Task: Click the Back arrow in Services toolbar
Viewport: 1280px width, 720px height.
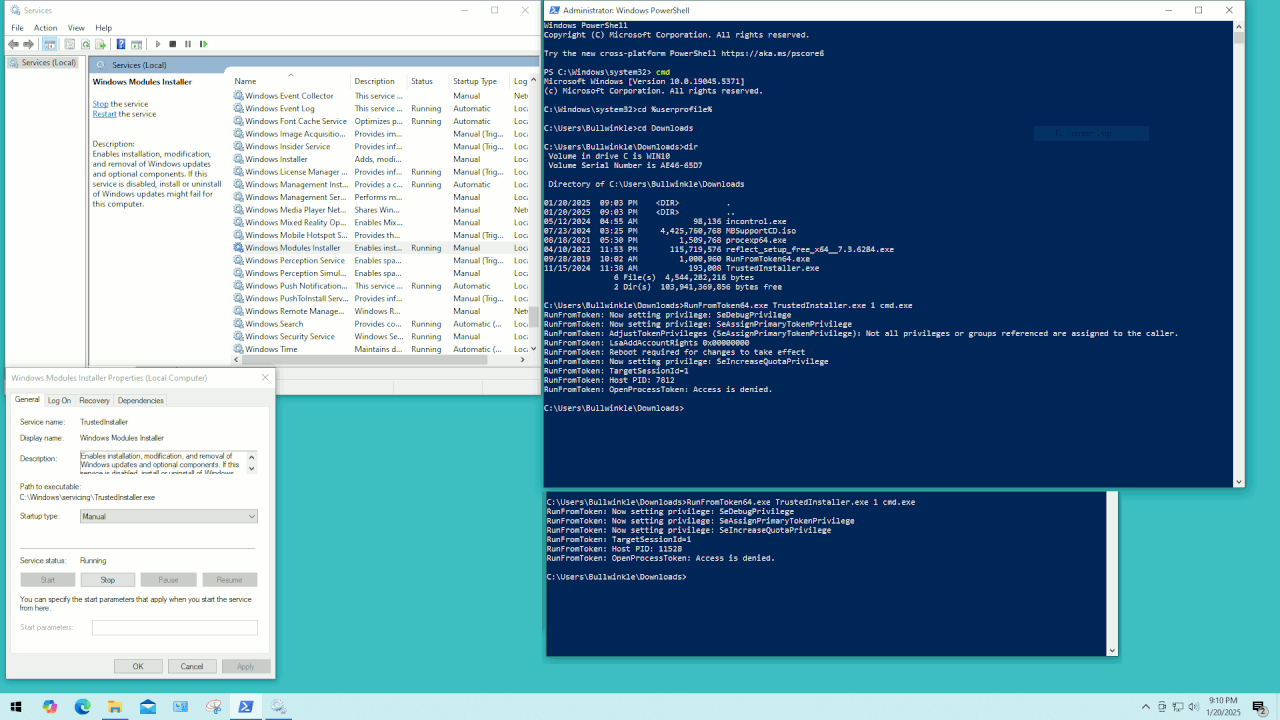Action: (13, 44)
